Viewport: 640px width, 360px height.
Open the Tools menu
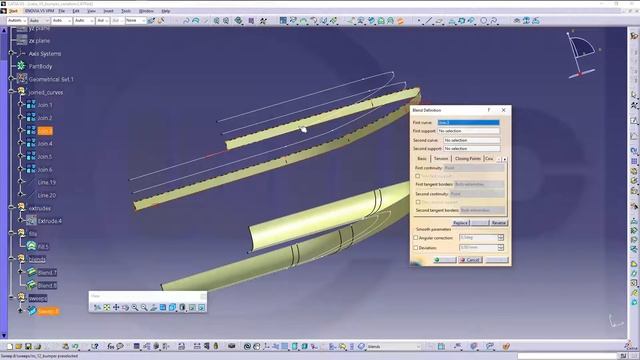tap(126, 11)
